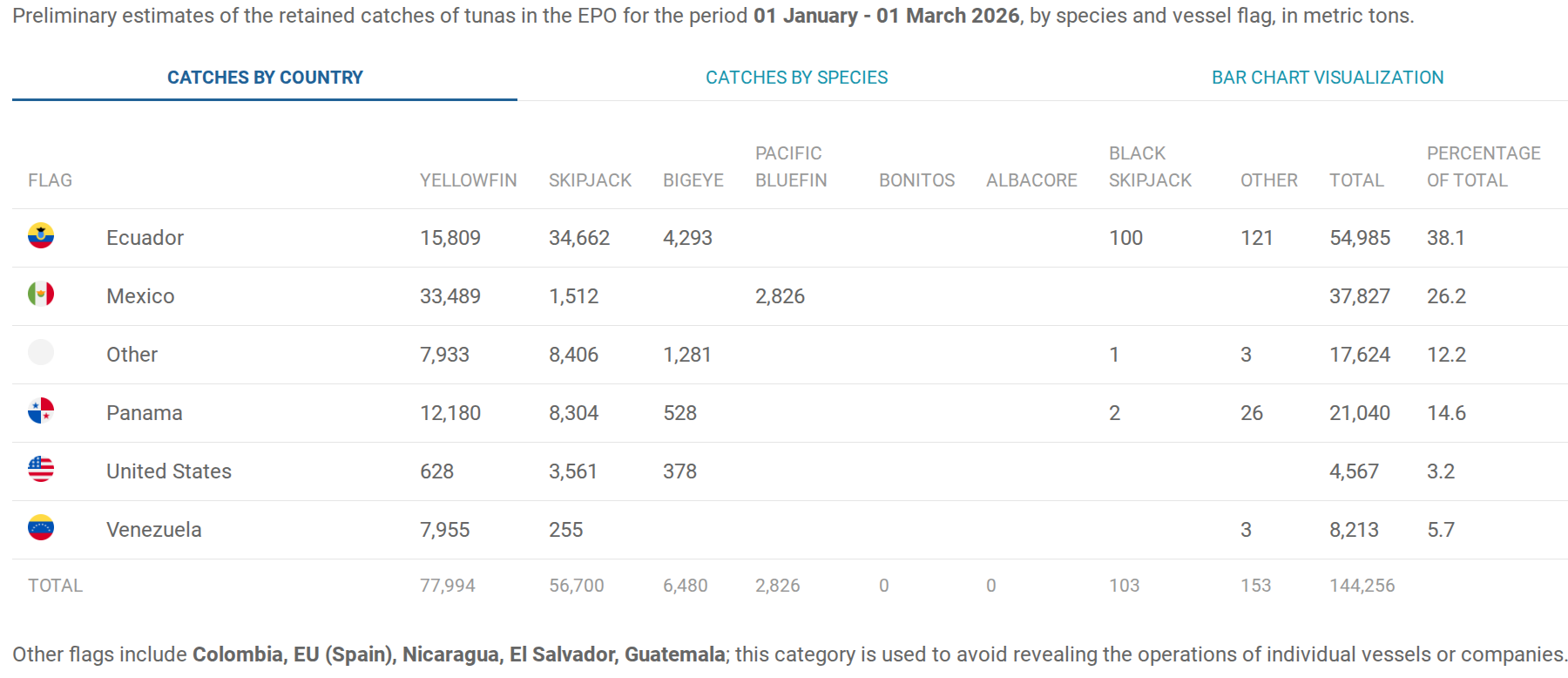Click the Skipjack column header

[x=590, y=180]
